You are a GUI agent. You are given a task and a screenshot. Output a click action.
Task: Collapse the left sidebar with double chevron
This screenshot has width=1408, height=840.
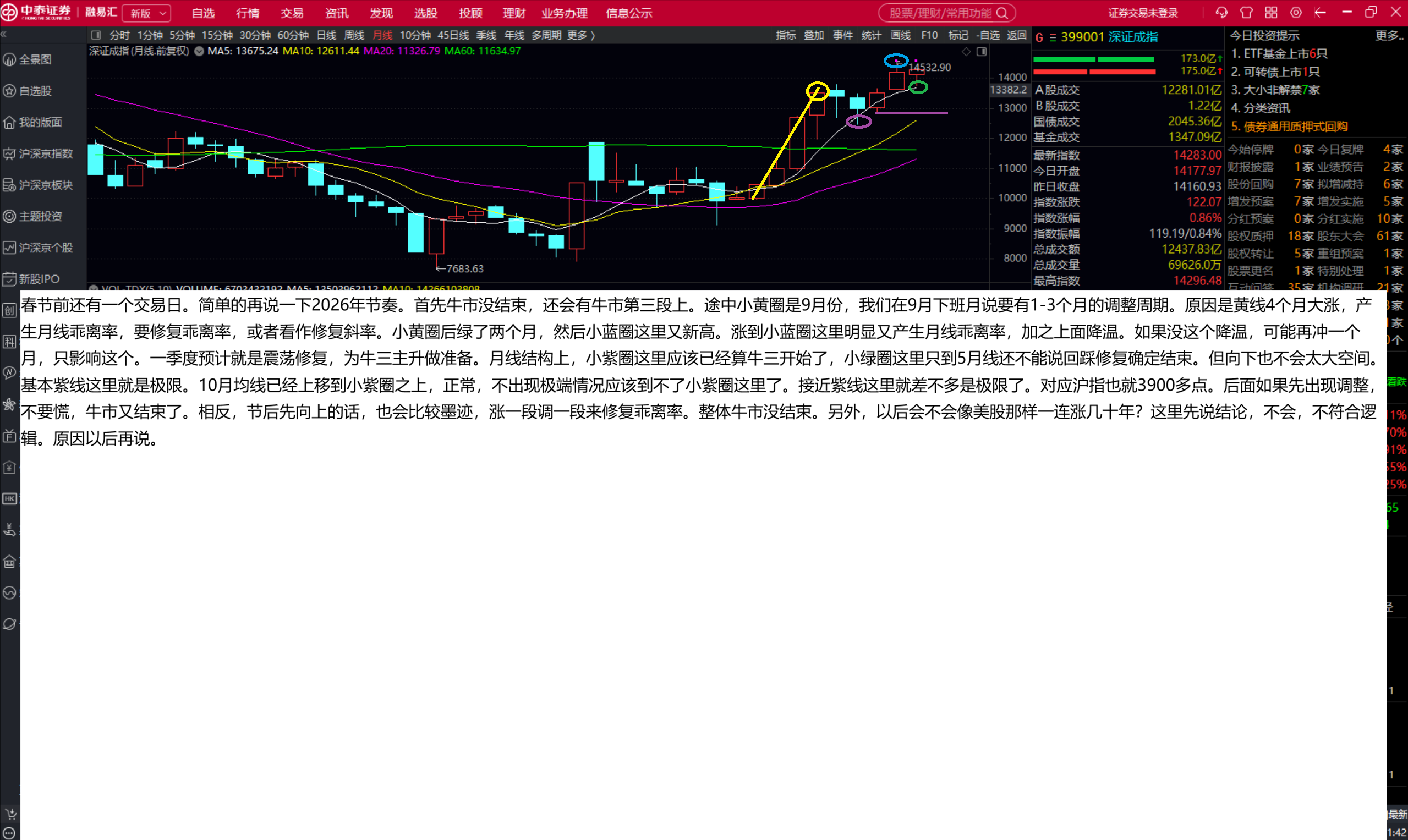(4, 35)
